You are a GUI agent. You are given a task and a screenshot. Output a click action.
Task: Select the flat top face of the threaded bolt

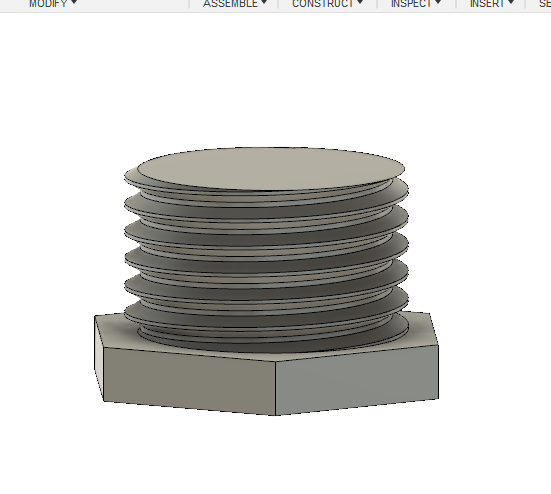(271, 168)
